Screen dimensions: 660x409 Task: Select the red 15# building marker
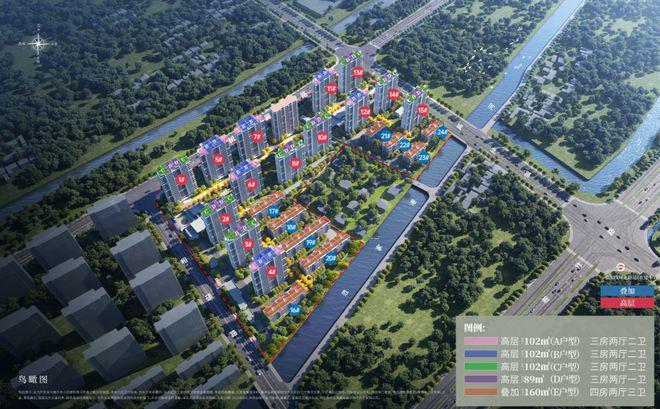pyautogui.click(x=423, y=111)
